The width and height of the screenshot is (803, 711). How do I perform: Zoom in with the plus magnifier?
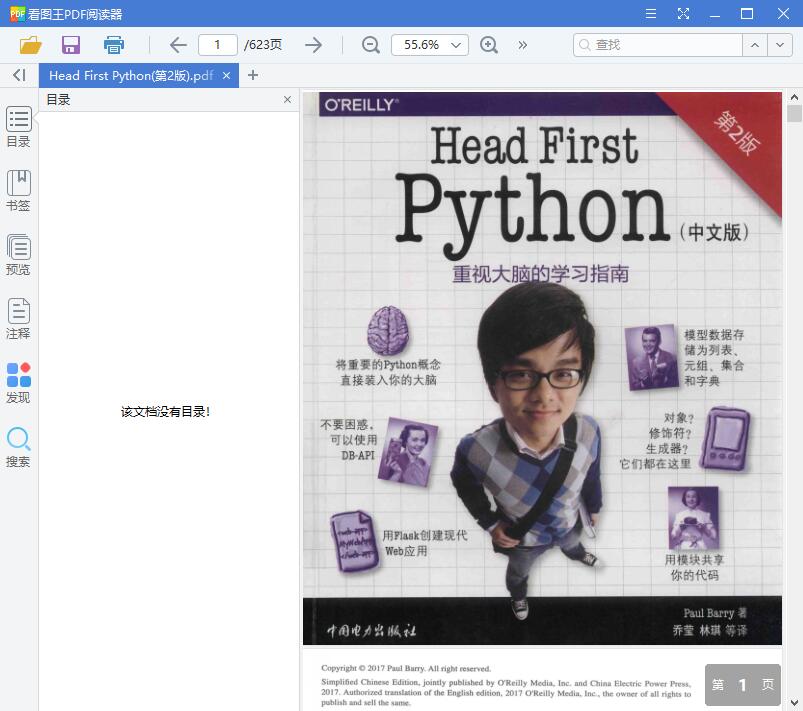pyautogui.click(x=489, y=45)
